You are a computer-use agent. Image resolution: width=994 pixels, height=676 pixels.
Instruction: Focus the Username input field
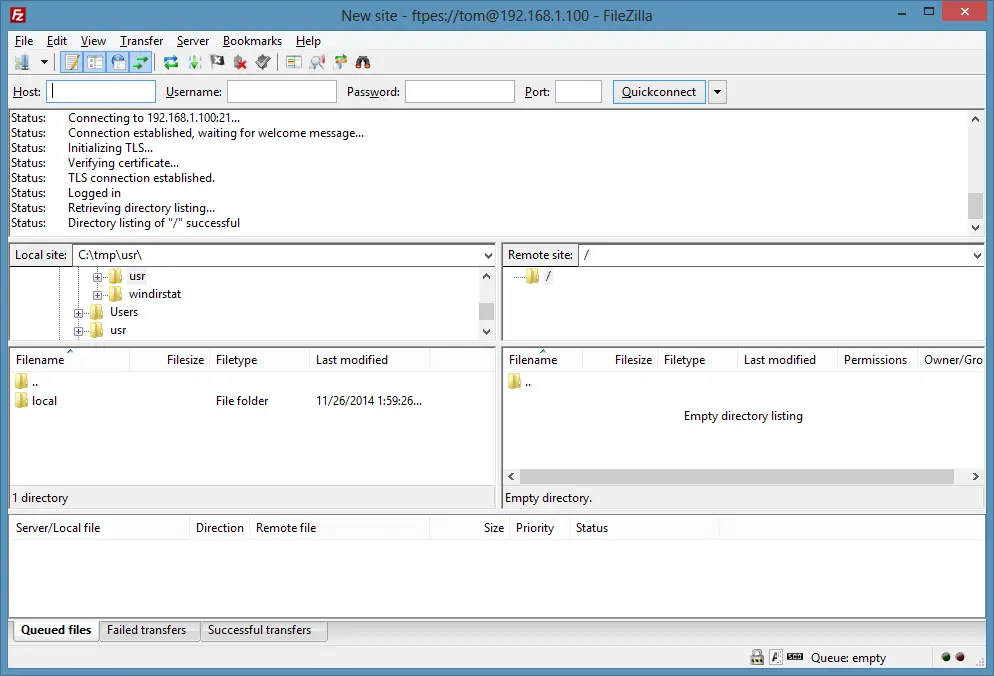click(x=281, y=92)
